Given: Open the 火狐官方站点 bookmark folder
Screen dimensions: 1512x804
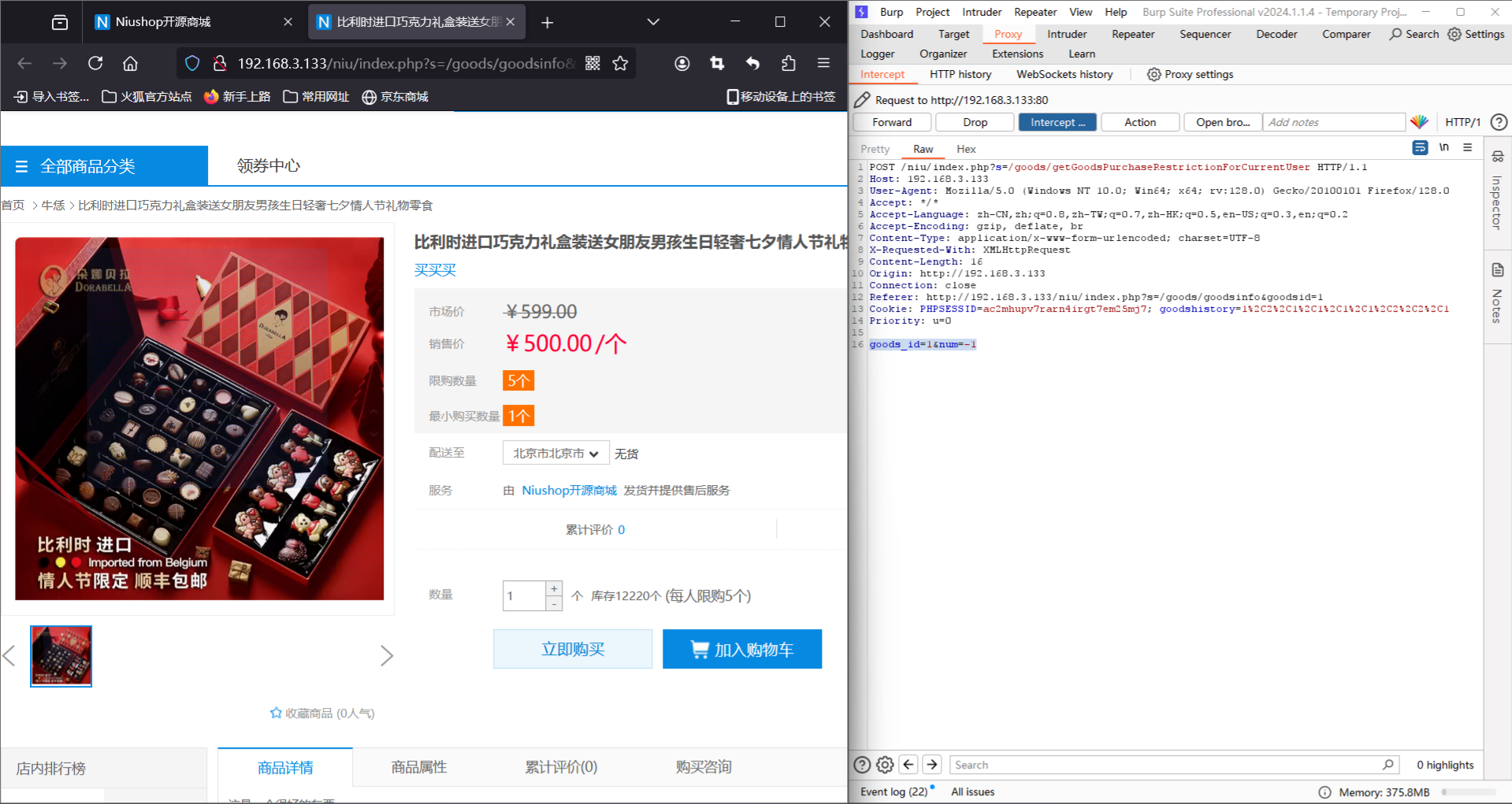Looking at the screenshot, I should click(x=147, y=96).
